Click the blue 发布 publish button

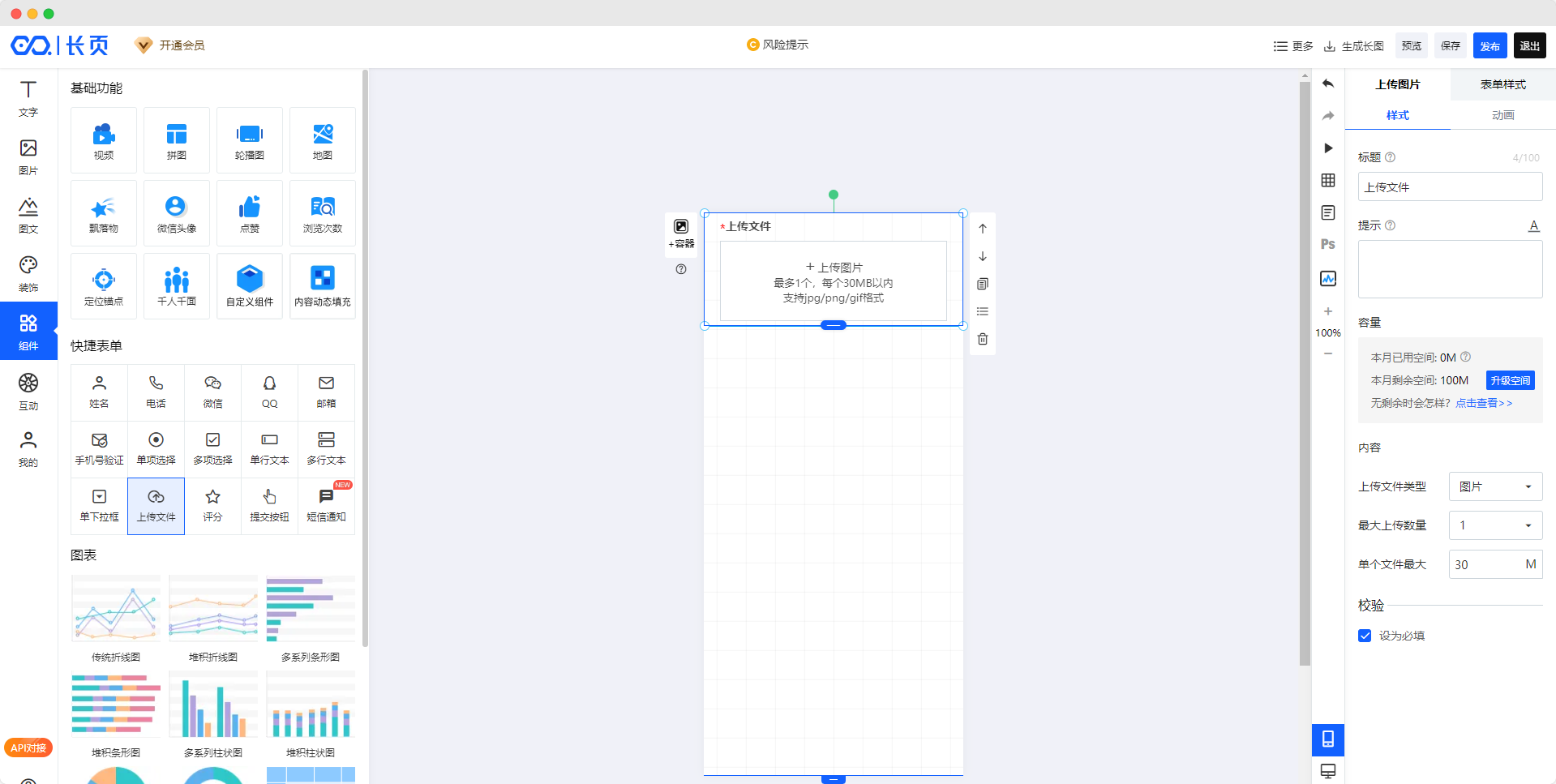(x=1490, y=46)
